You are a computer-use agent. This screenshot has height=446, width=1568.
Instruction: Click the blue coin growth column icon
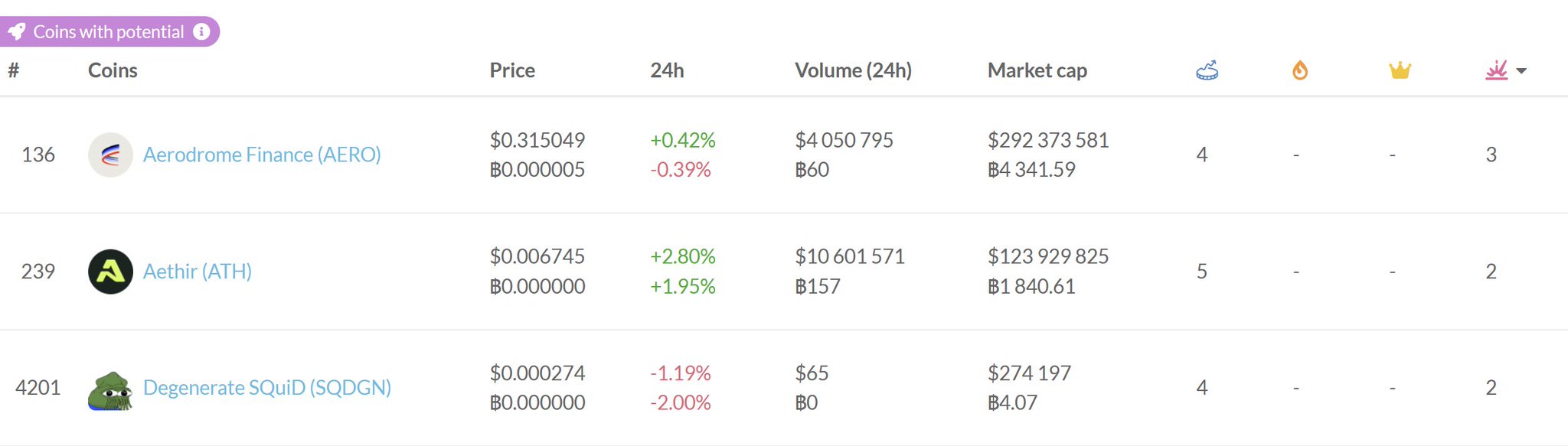[x=1207, y=71]
